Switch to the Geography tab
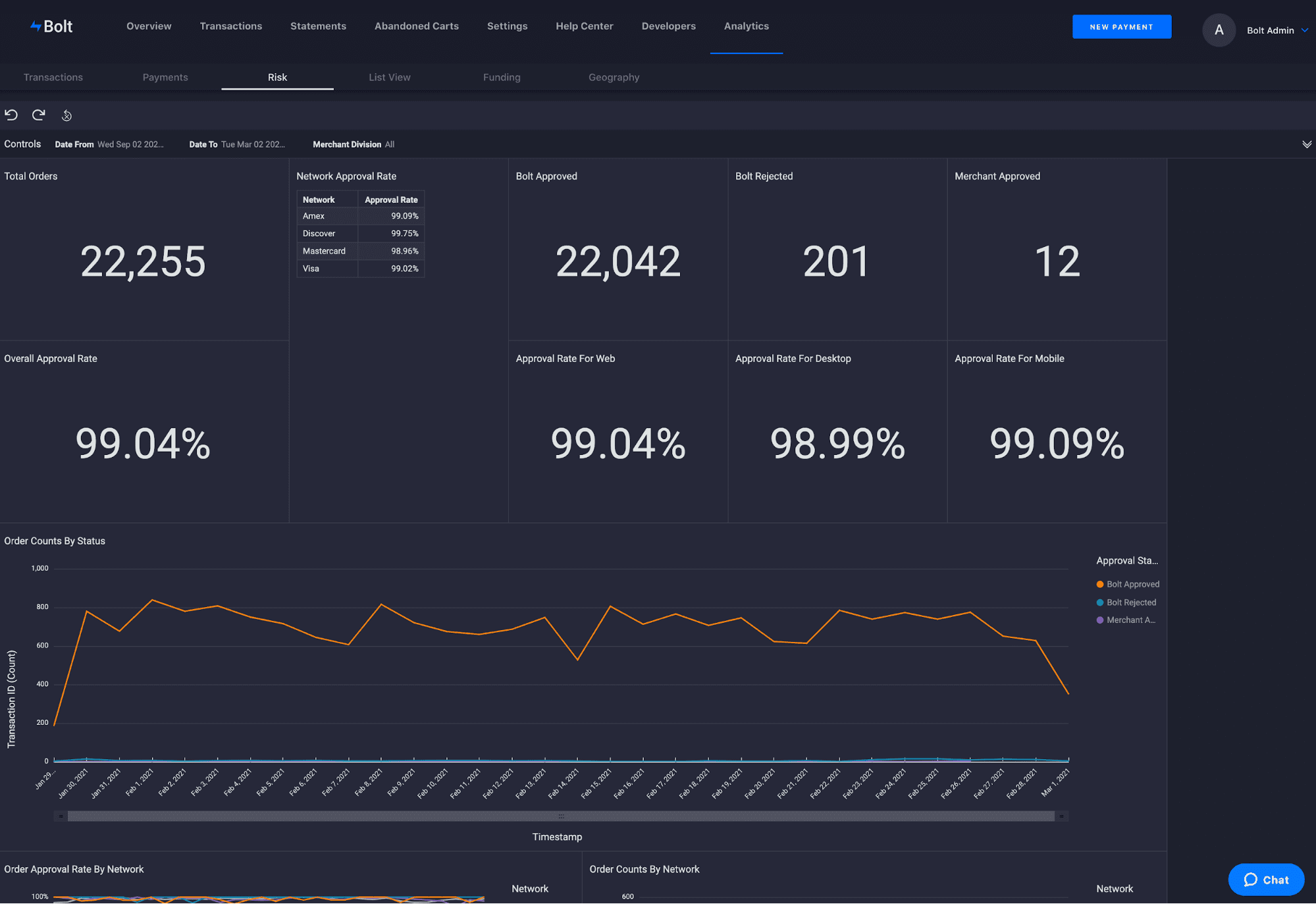Screen dimensions: 1316x904 (x=614, y=78)
